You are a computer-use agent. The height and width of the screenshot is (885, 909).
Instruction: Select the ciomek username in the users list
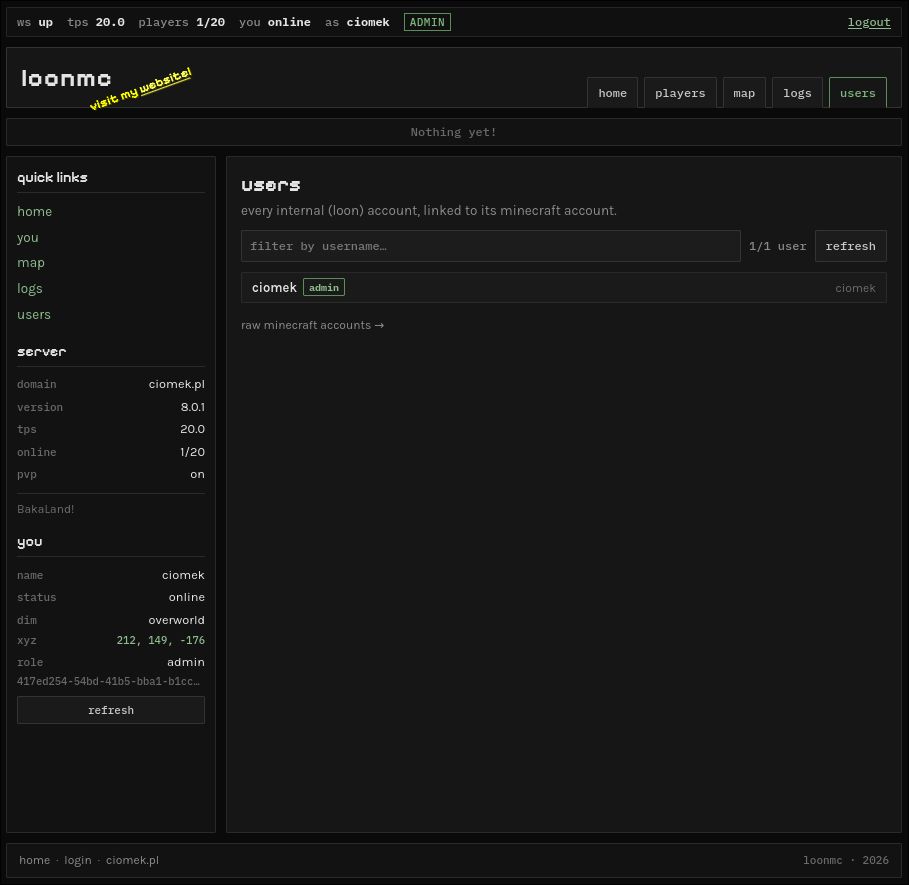pos(274,287)
